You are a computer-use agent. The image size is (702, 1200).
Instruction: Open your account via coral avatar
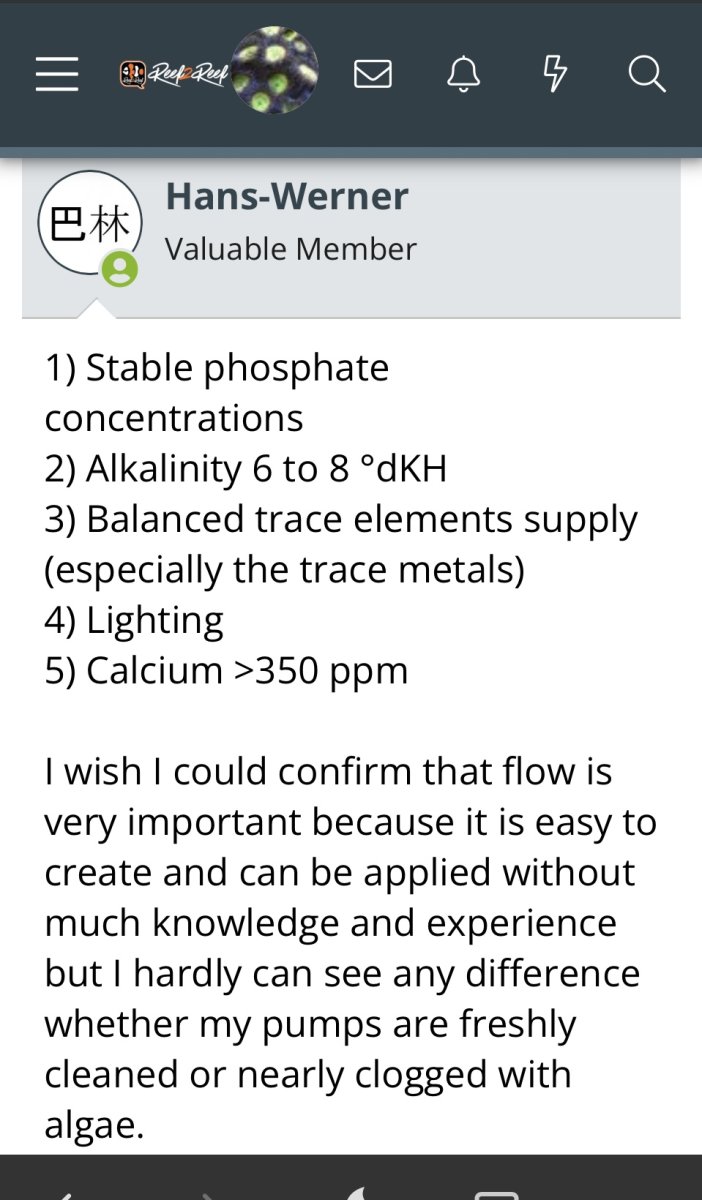click(275, 72)
